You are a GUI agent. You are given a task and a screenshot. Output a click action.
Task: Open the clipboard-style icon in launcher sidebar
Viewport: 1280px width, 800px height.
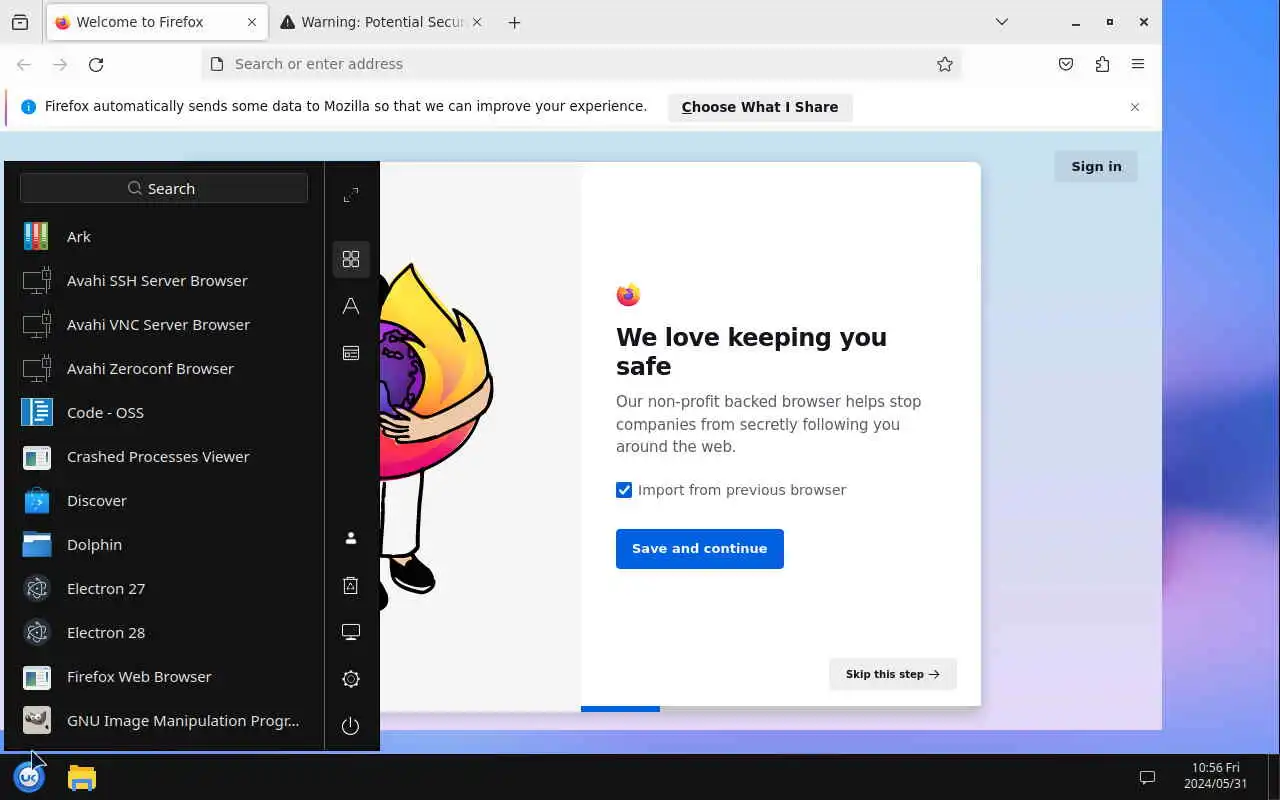point(351,585)
